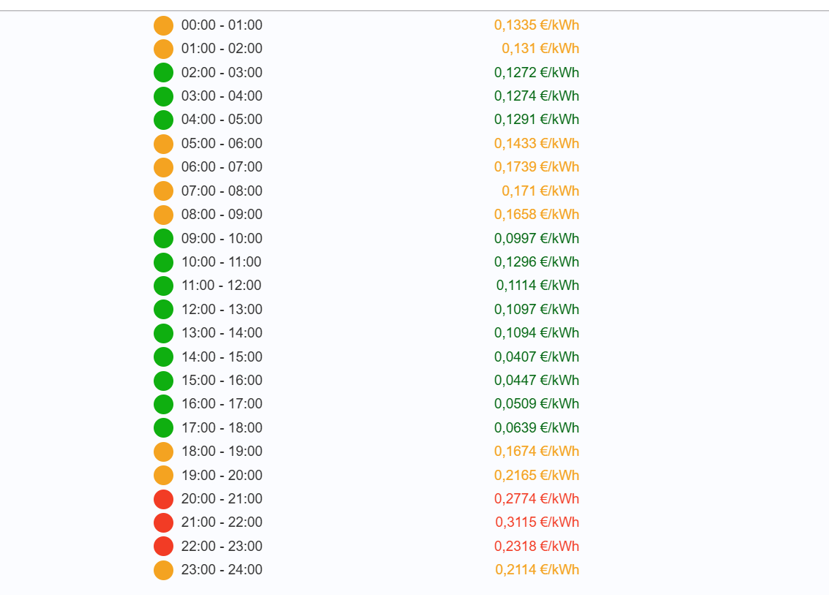Click the 0,0407 €/kWh price
This screenshot has height=595, width=829.
tap(536, 357)
